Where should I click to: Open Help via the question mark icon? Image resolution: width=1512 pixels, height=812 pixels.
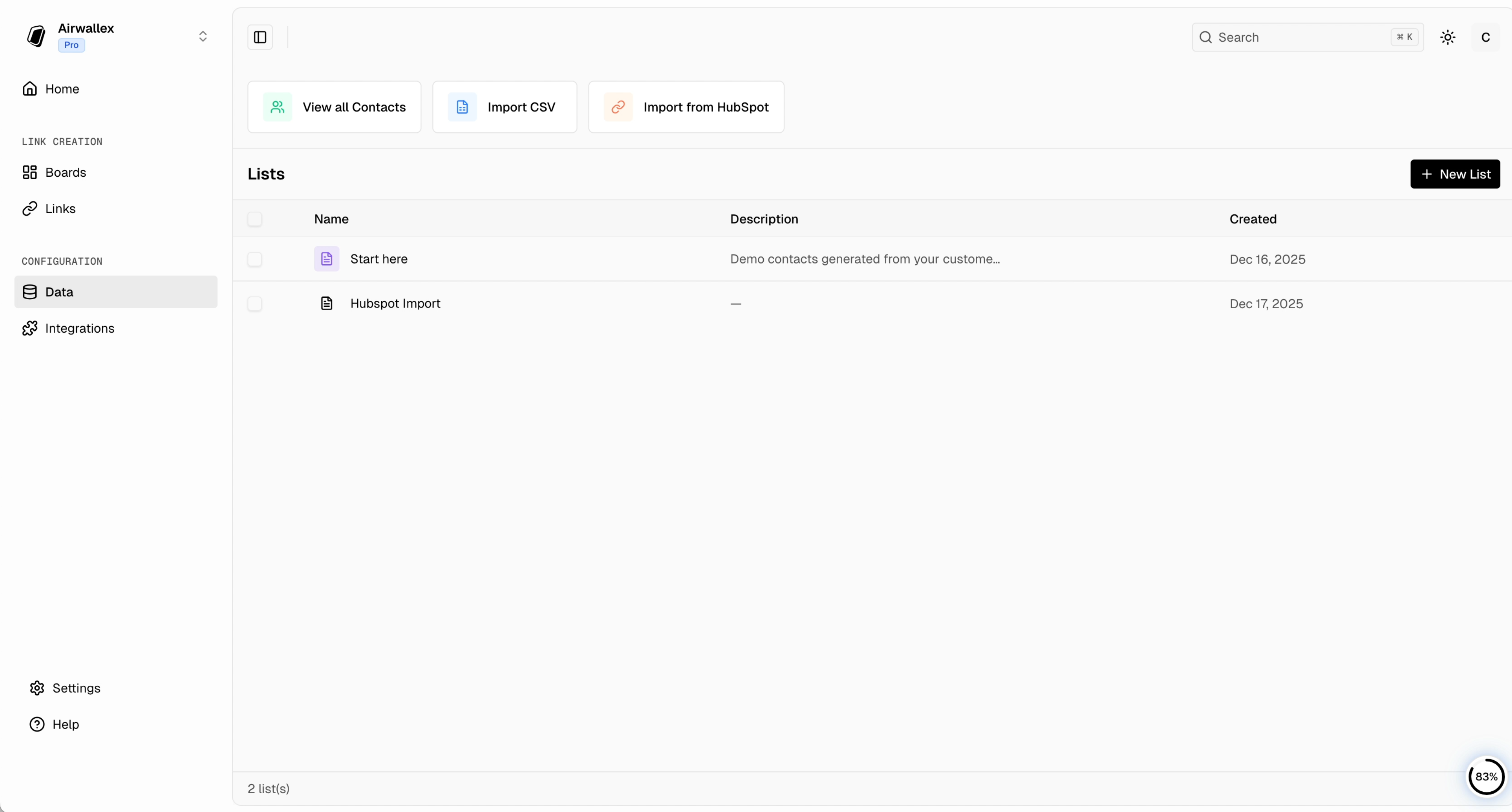[37, 724]
